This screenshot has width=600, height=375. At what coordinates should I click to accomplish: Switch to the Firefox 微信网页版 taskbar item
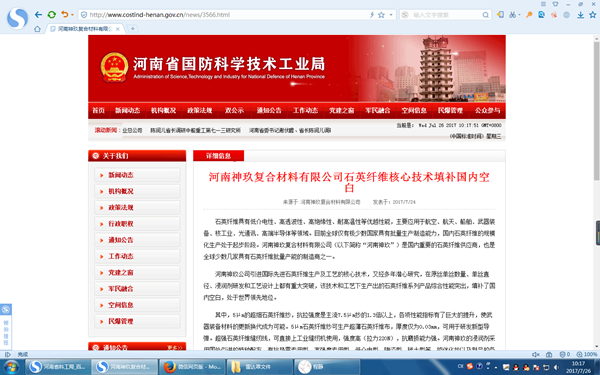(x=192, y=367)
